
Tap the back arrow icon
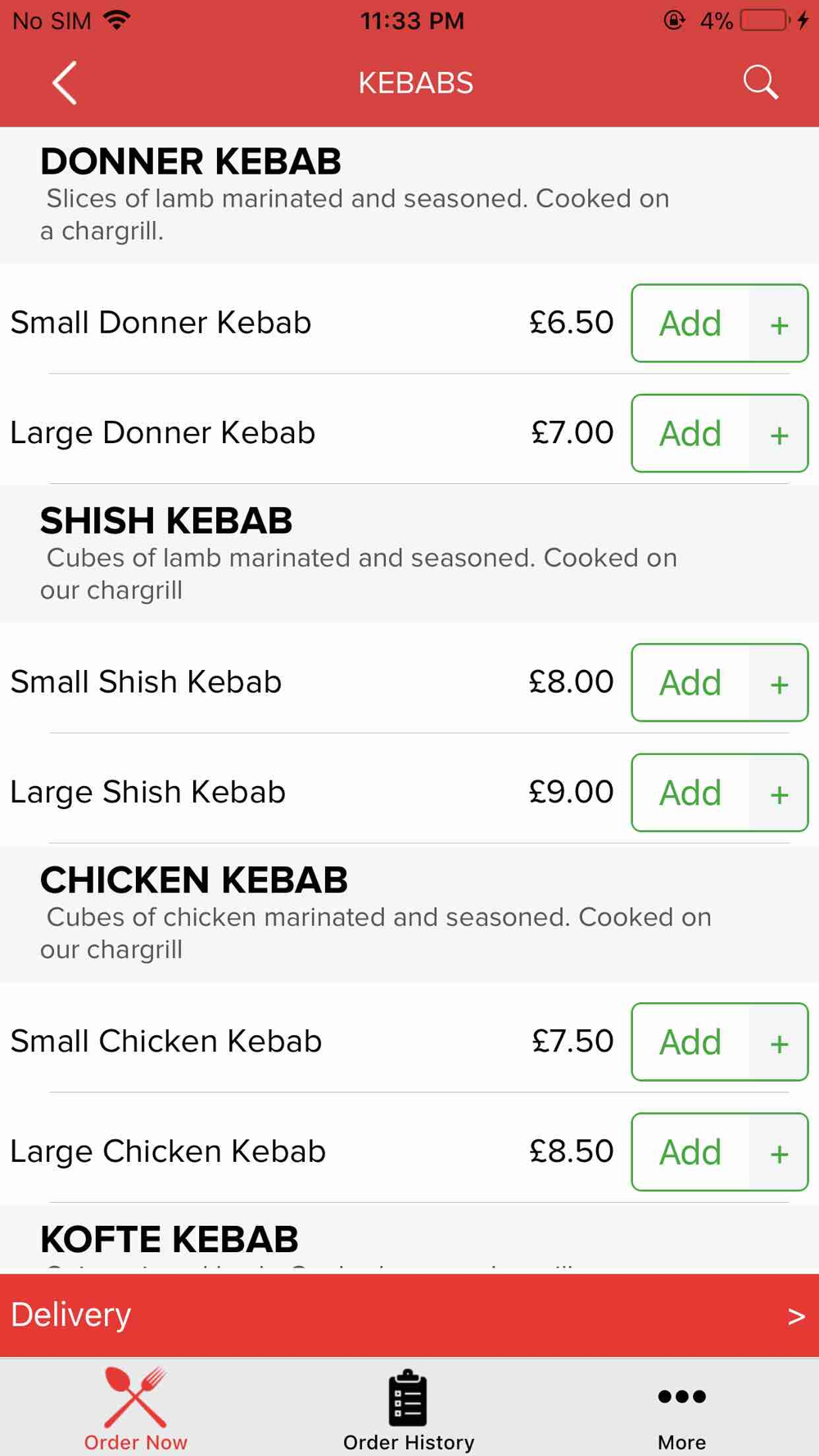tap(65, 83)
